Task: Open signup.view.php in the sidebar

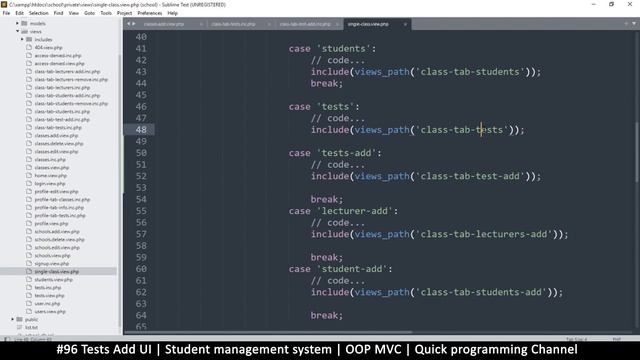Action: (51, 263)
